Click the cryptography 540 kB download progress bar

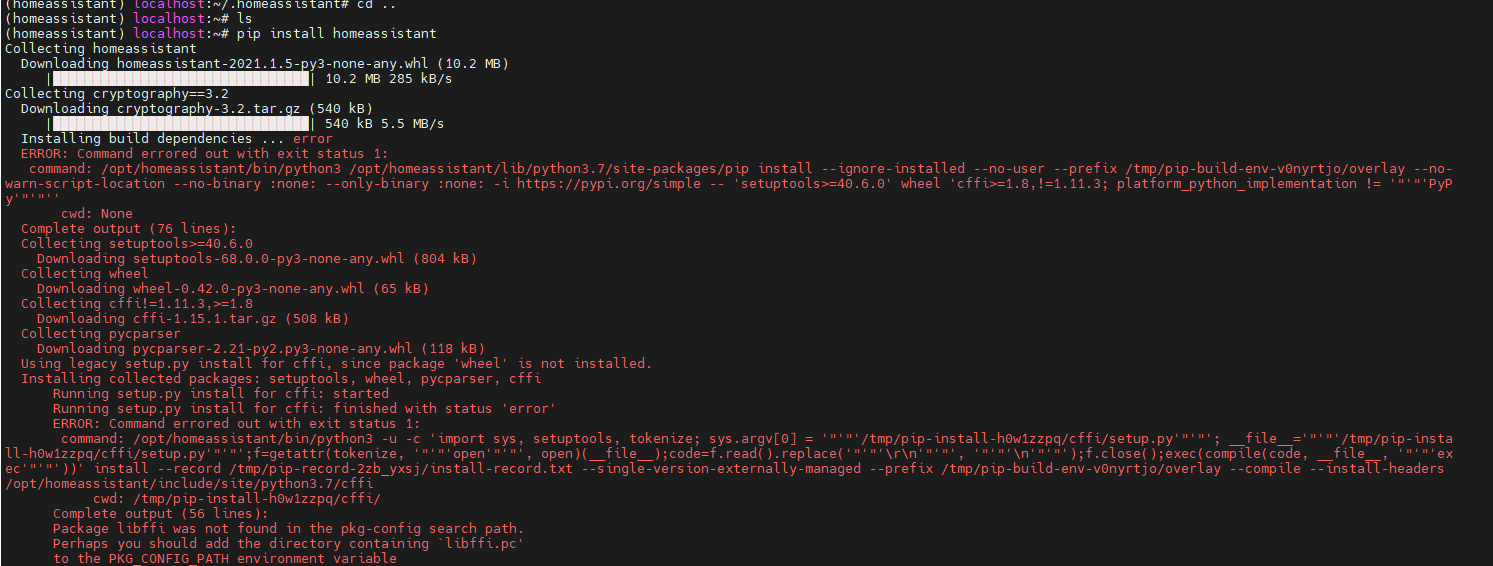coord(181,124)
